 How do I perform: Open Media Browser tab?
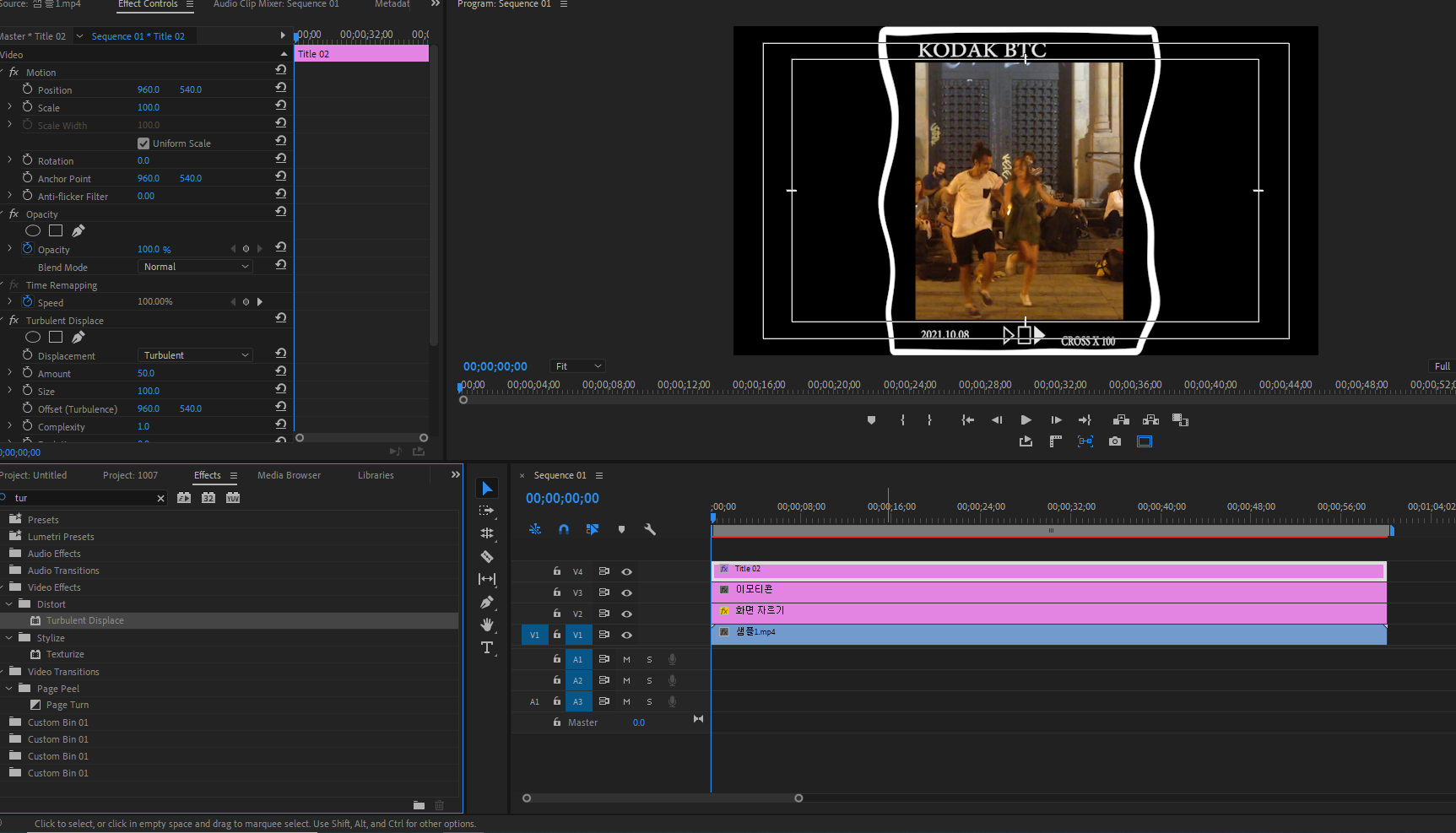tap(289, 475)
